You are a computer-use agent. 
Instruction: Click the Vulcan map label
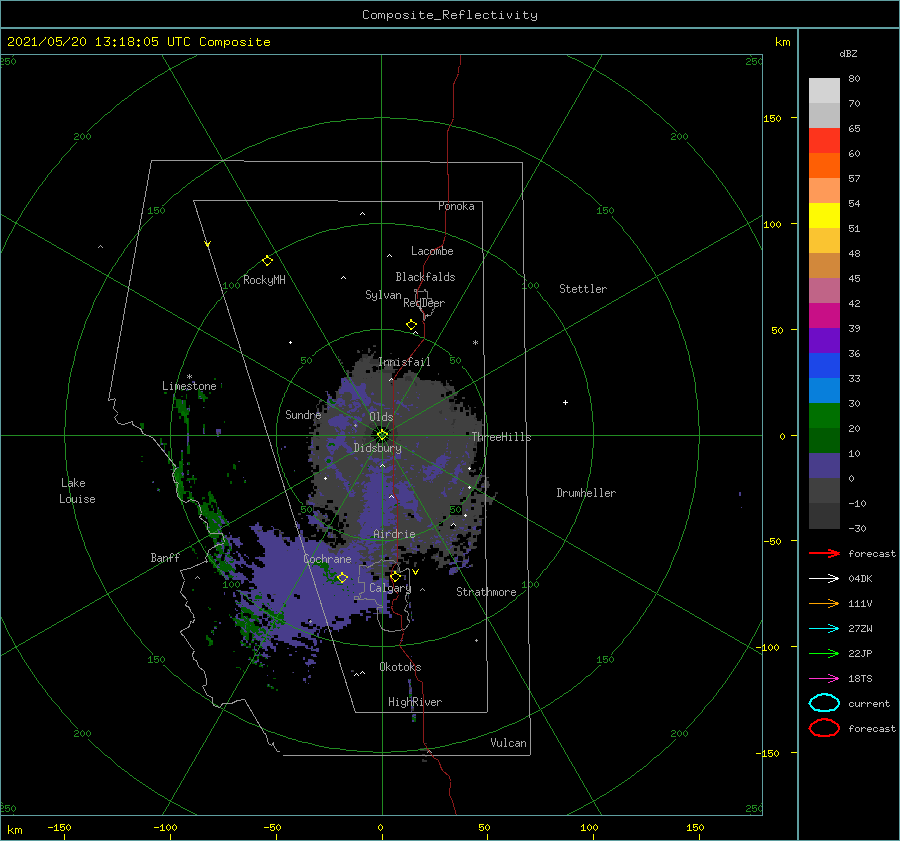[508, 743]
